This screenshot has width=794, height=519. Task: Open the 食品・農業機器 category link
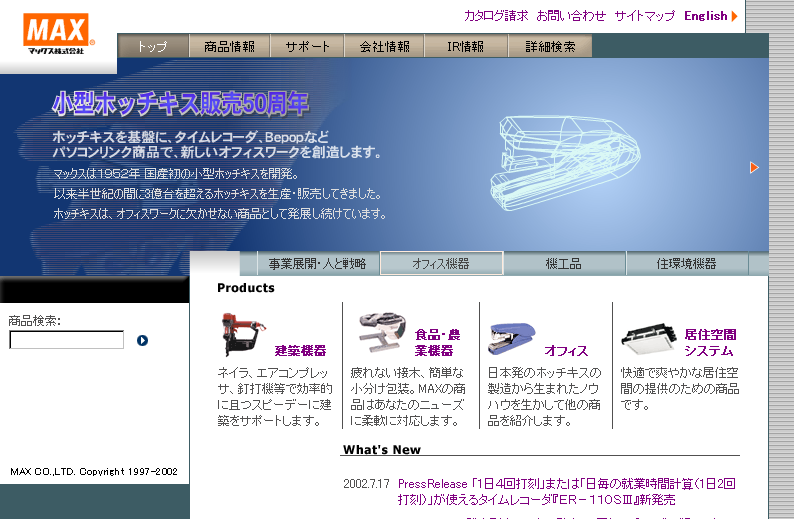[438, 342]
